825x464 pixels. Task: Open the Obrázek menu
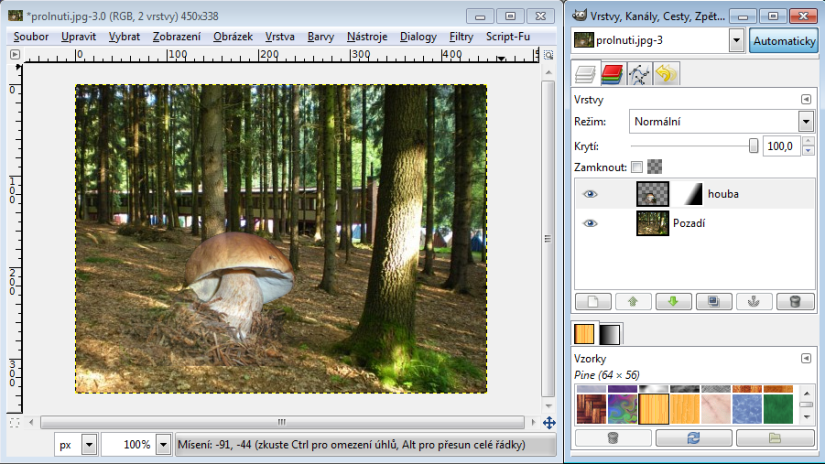coord(233,37)
